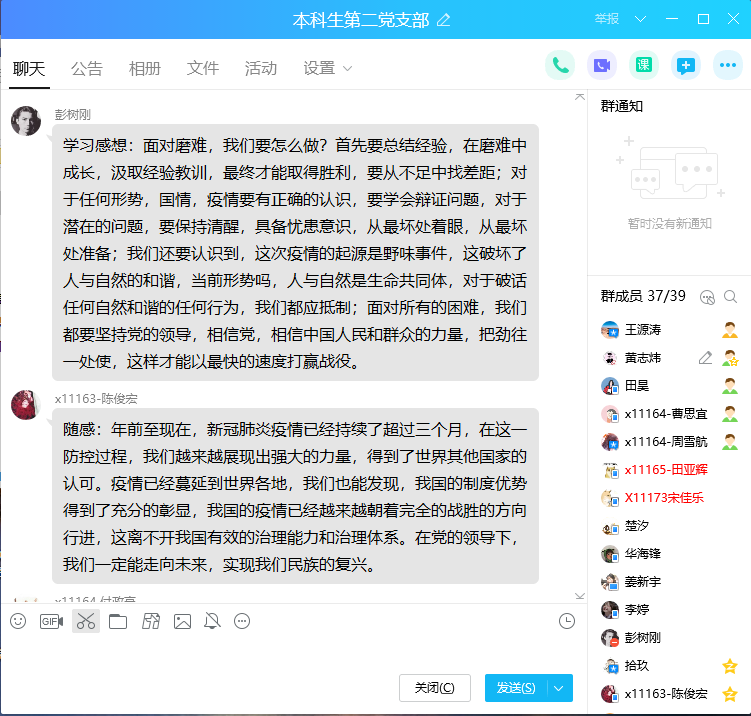Select the scissors screenshot tool

coord(86,621)
